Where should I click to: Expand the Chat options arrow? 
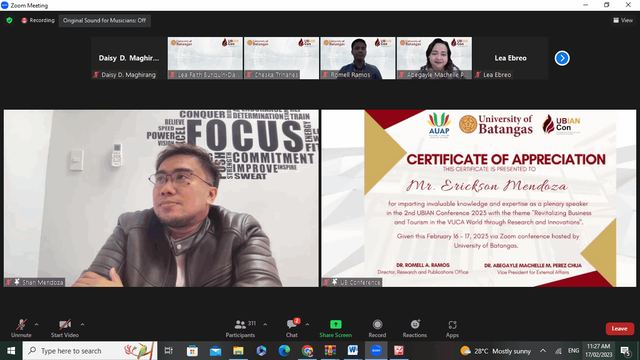pyautogui.click(x=307, y=324)
